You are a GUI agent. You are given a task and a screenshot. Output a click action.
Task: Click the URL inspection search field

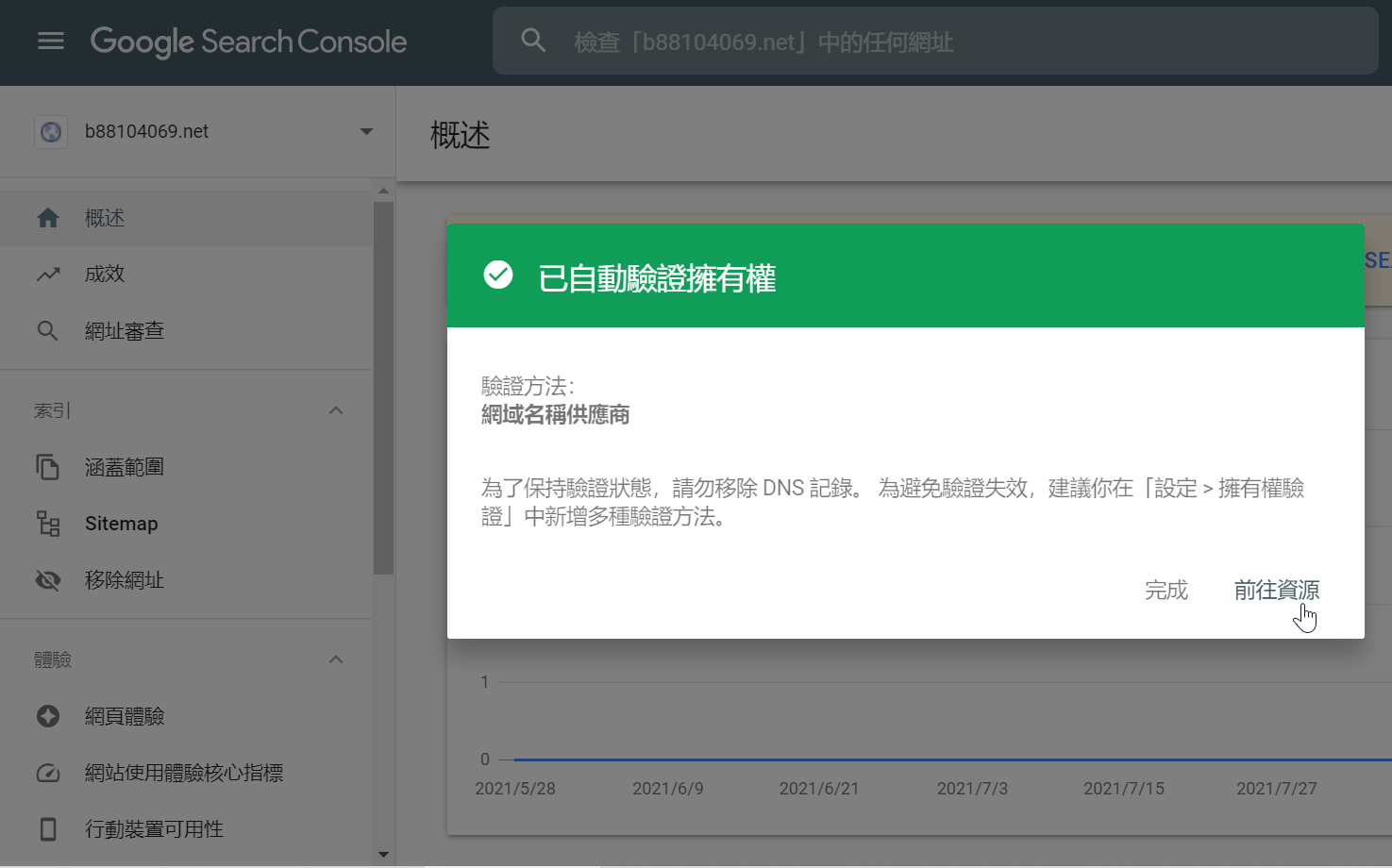click(x=935, y=41)
